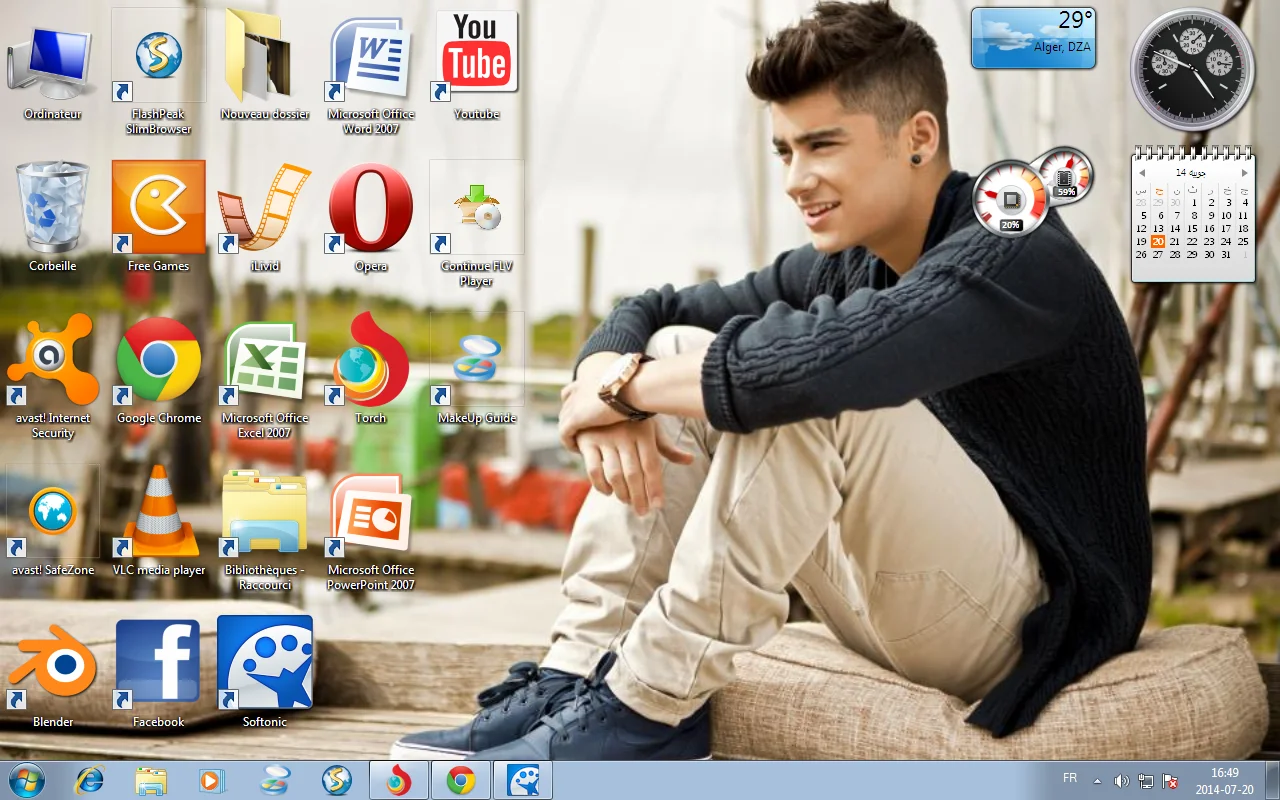Click Torch browser in the taskbar

399,780
